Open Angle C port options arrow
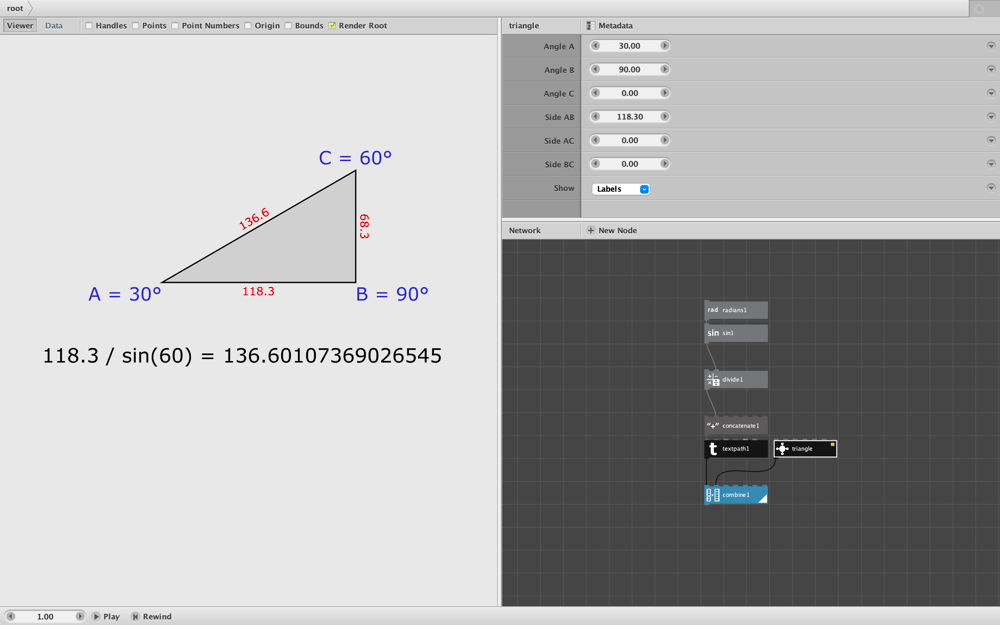The width and height of the screenshot is (1000, 625). pyautogui.click(x=990, y=93)
